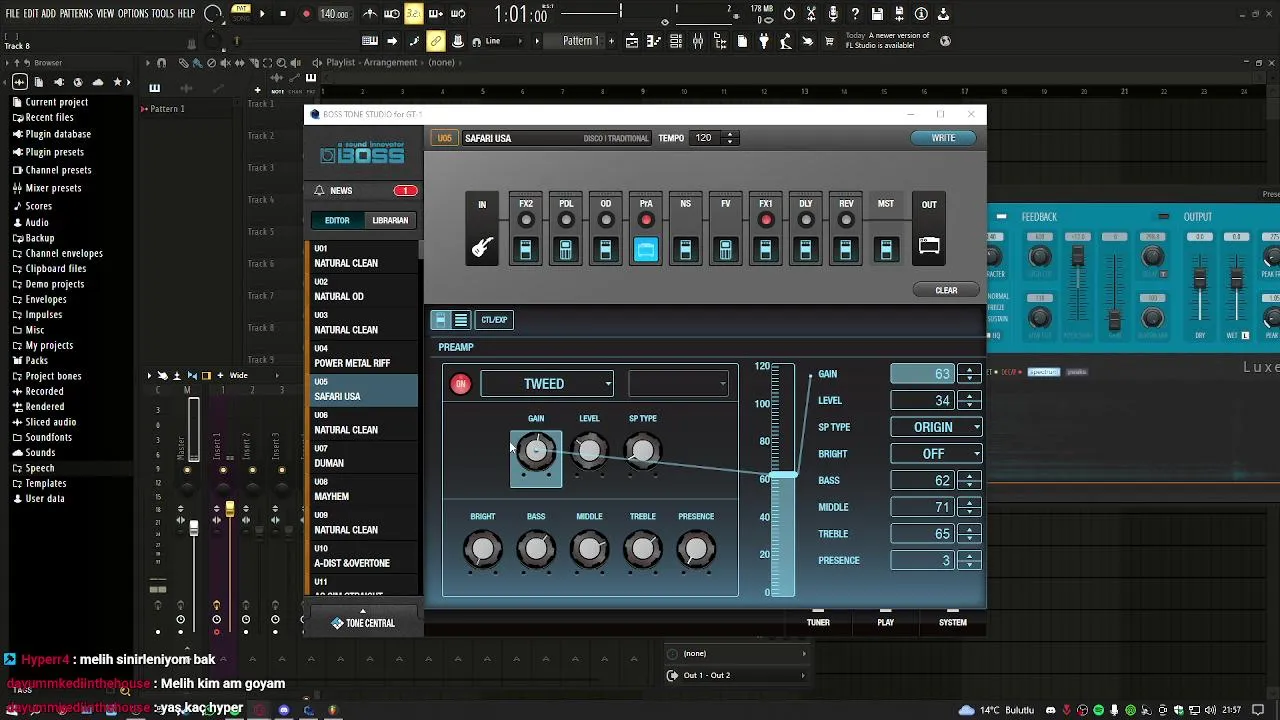Switch to knob view icon in editor

point(441,320)
